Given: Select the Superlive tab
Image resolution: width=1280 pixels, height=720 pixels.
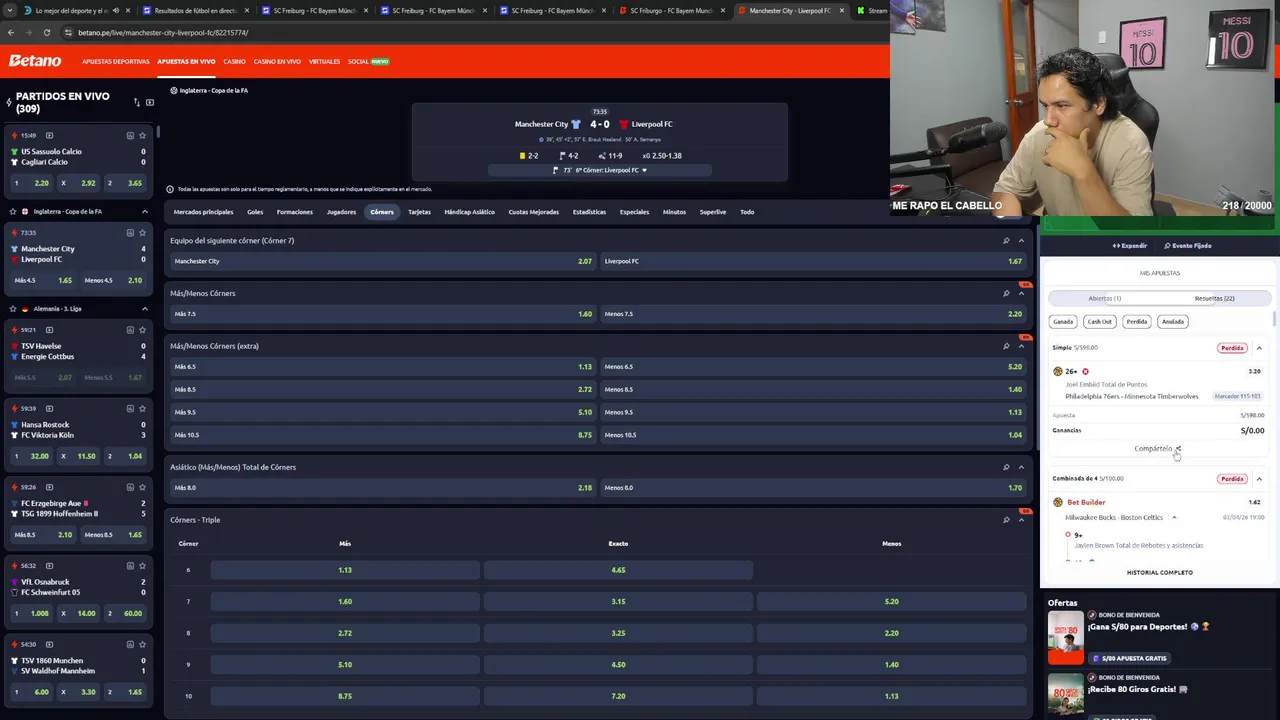Looking at the screenshot, I should [713, 212].
